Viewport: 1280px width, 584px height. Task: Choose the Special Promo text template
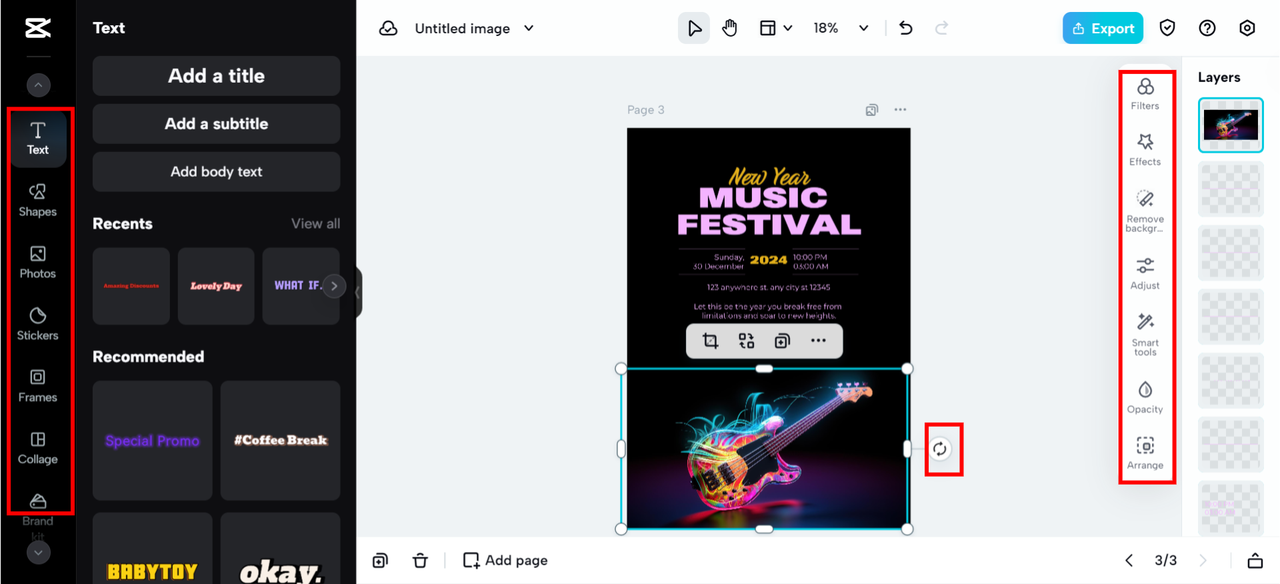(x=153, y=440)
